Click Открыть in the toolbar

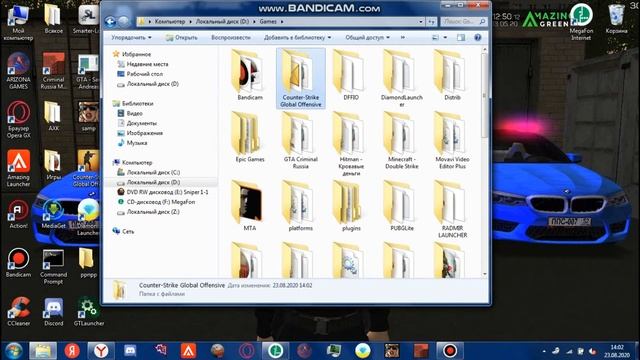point(182,38)
